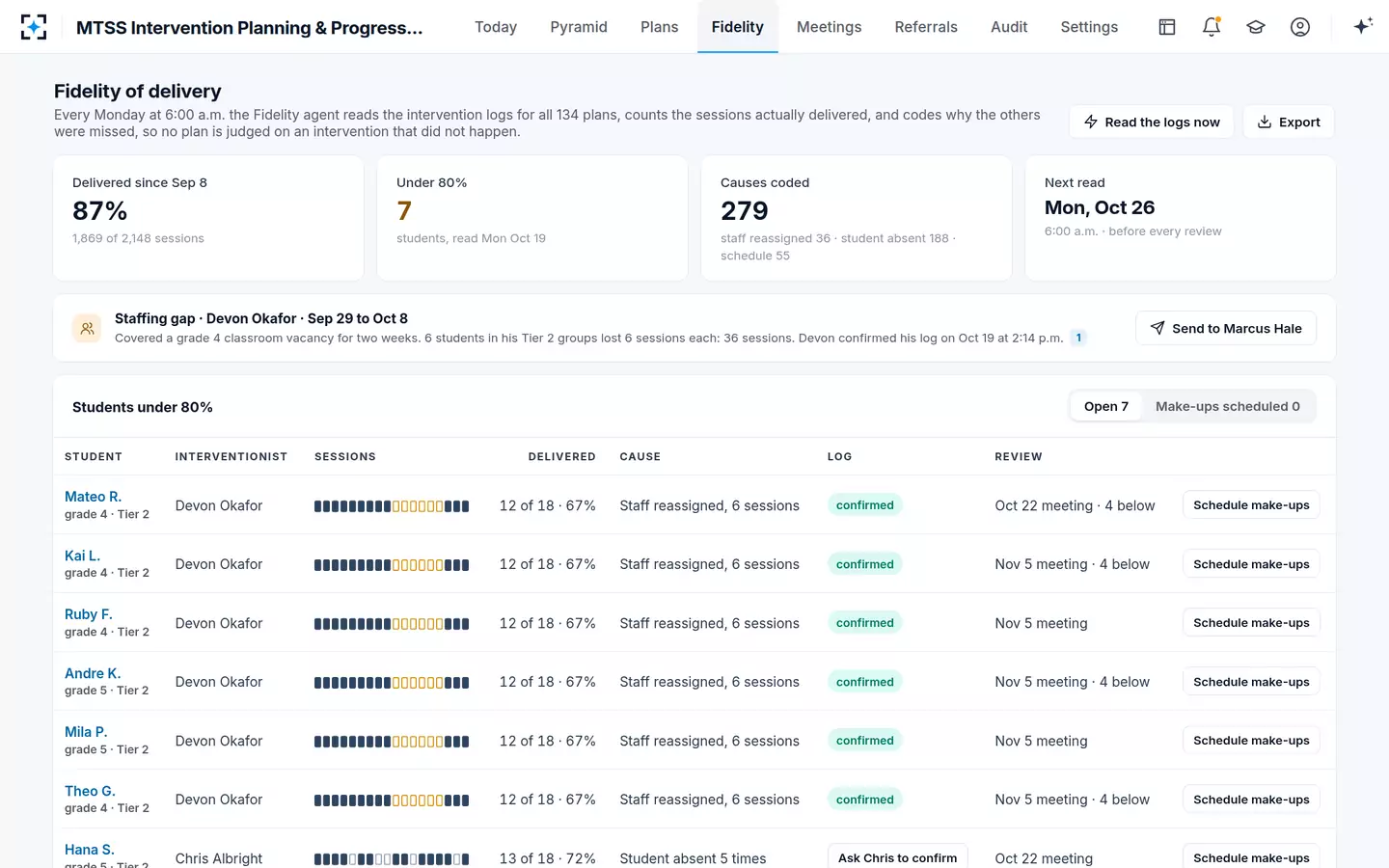Open the user account profile icon
Screen dimensions: 1389x868
[1300, 27]
